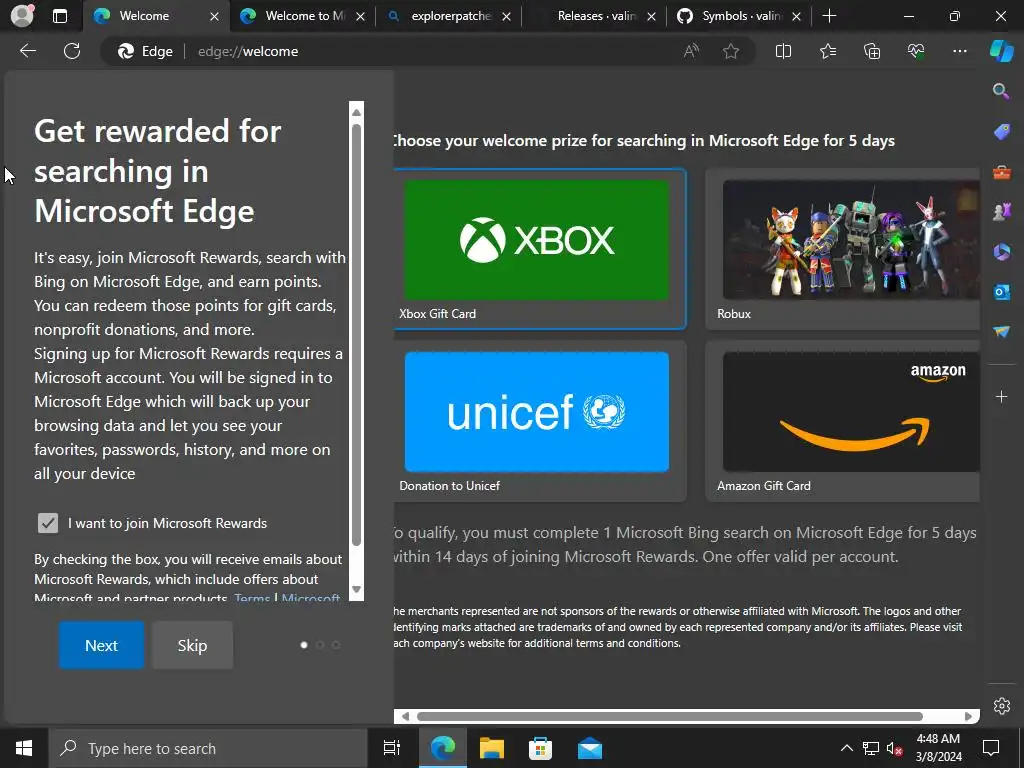Open the sidebar Outlook icon

[1001, 292]
